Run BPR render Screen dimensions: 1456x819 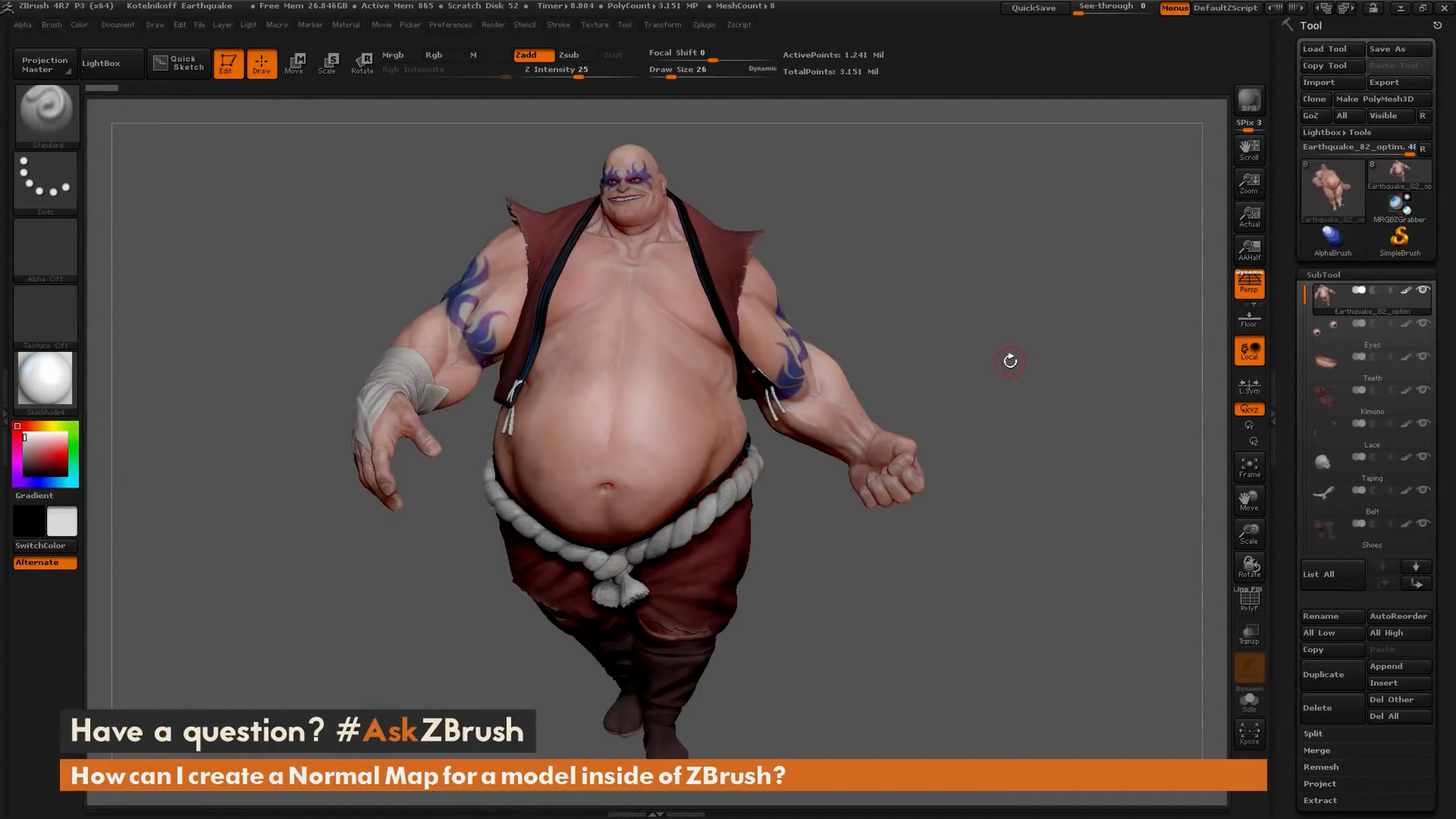pyautogui.click(x=1249, y=101)
